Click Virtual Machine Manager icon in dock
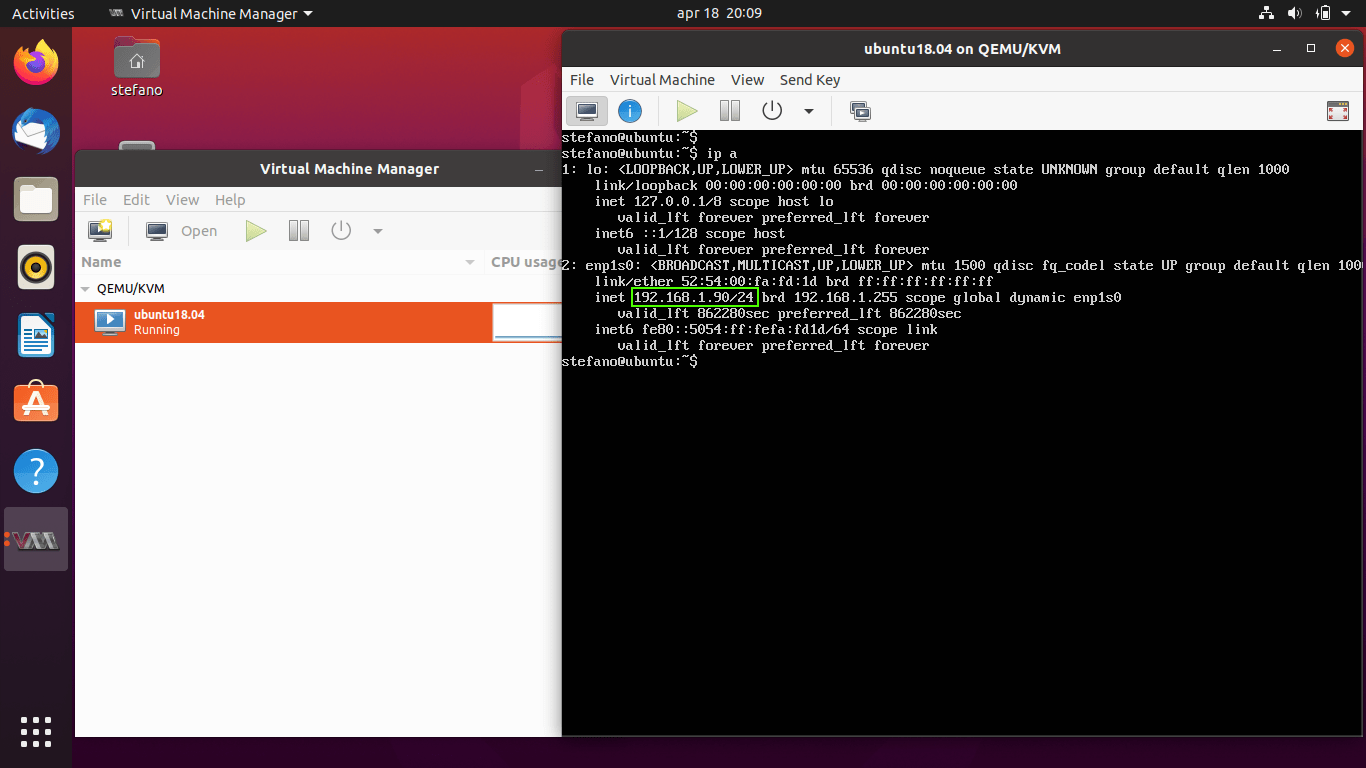 (36, 539)
